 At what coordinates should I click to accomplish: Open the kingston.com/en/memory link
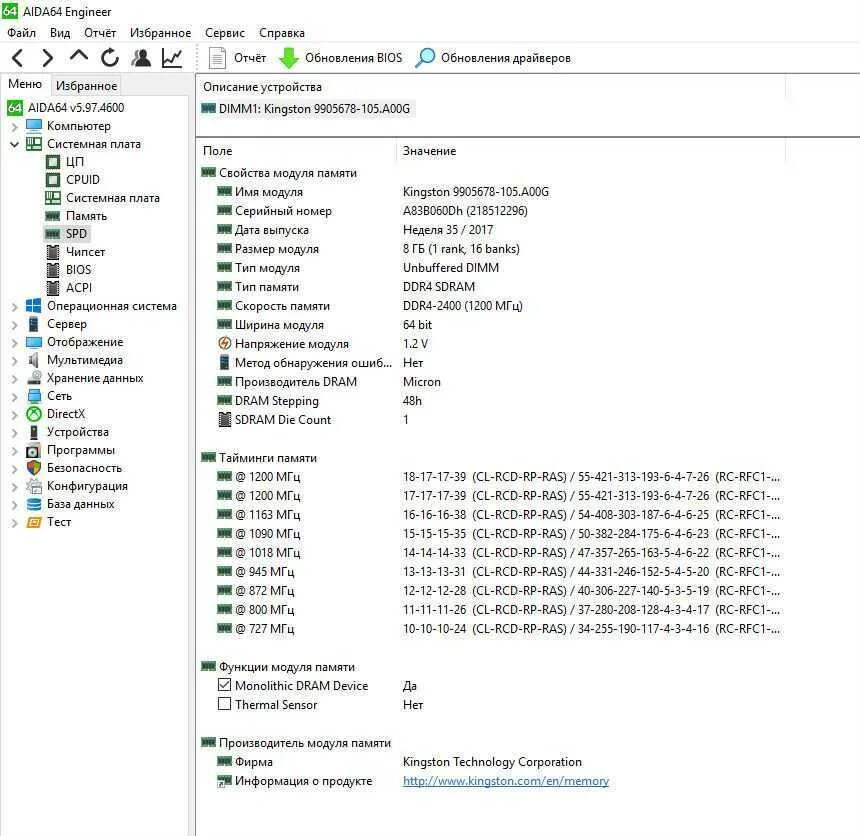click(x=506, y=781)
